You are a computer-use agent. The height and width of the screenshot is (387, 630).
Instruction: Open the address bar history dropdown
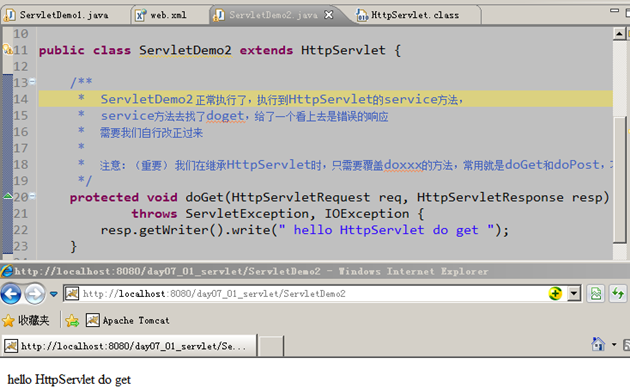[574, 294]
